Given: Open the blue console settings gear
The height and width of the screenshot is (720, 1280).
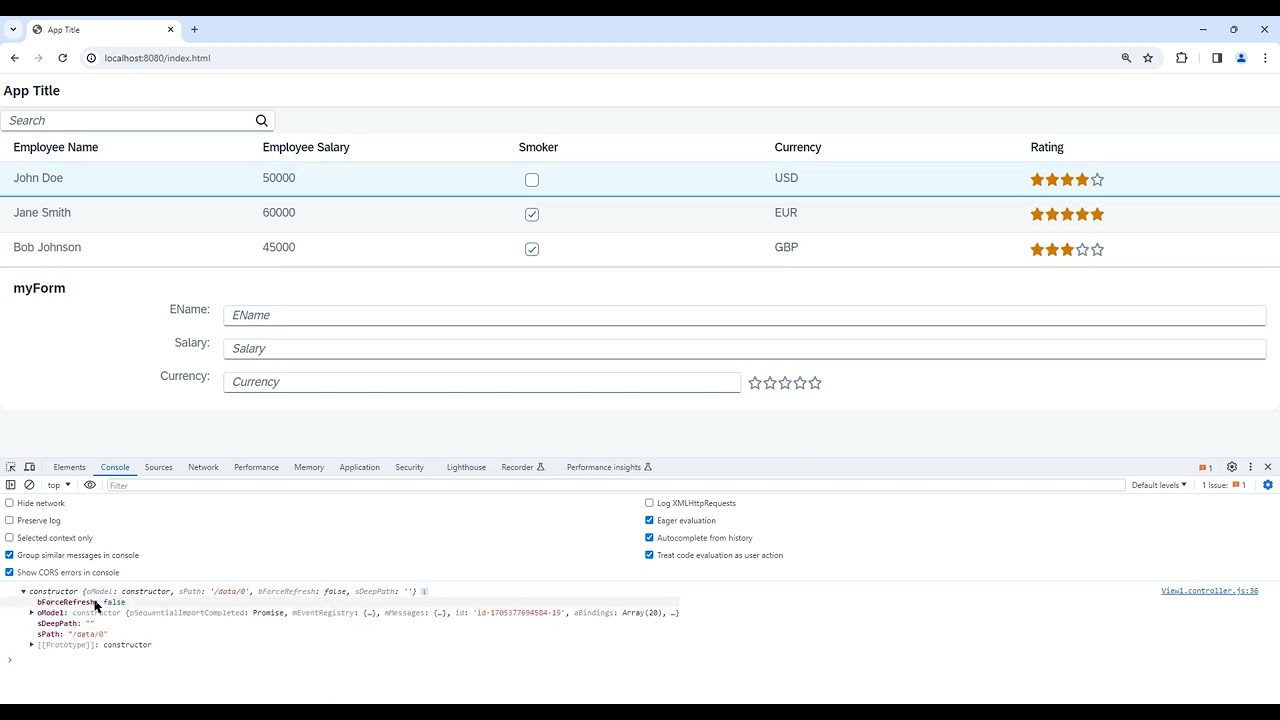Looking at the screenshot, I should [x=1268, y=485].
